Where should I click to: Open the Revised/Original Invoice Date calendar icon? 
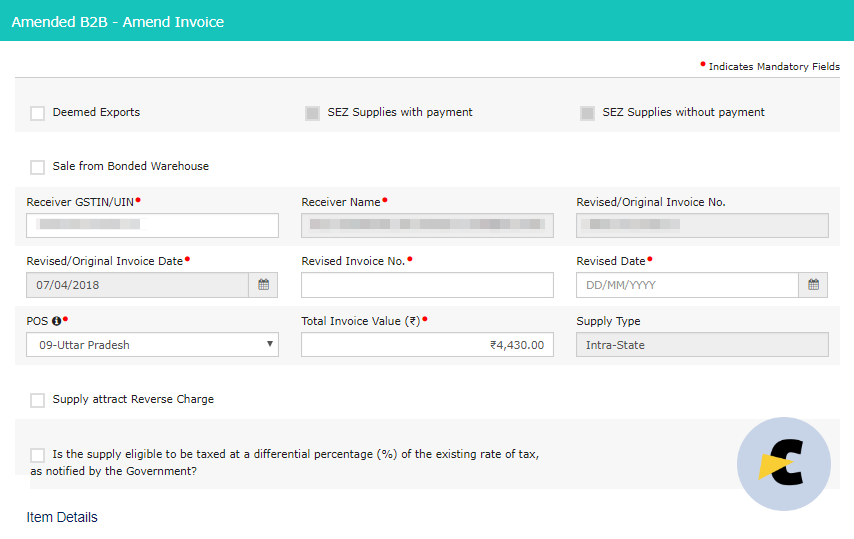pyautogui.click(x=263, y=285)
